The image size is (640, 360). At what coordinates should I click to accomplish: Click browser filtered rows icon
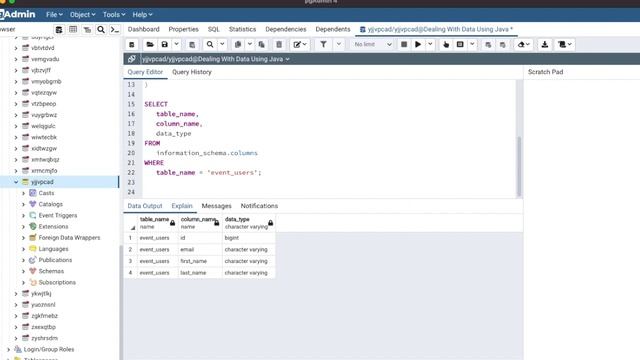[x=87, y=29]
